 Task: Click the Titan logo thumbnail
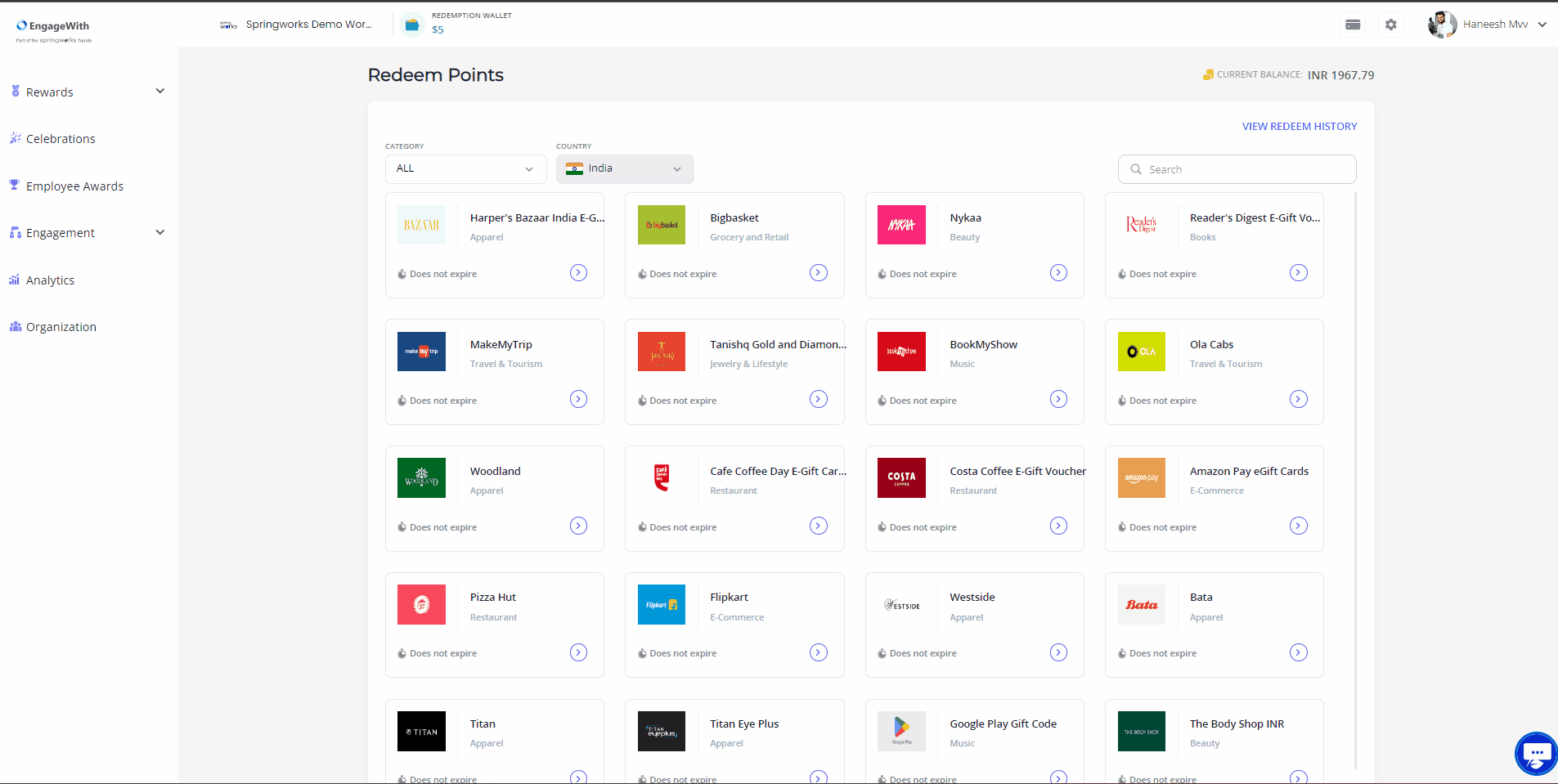(x=421, y=732)
